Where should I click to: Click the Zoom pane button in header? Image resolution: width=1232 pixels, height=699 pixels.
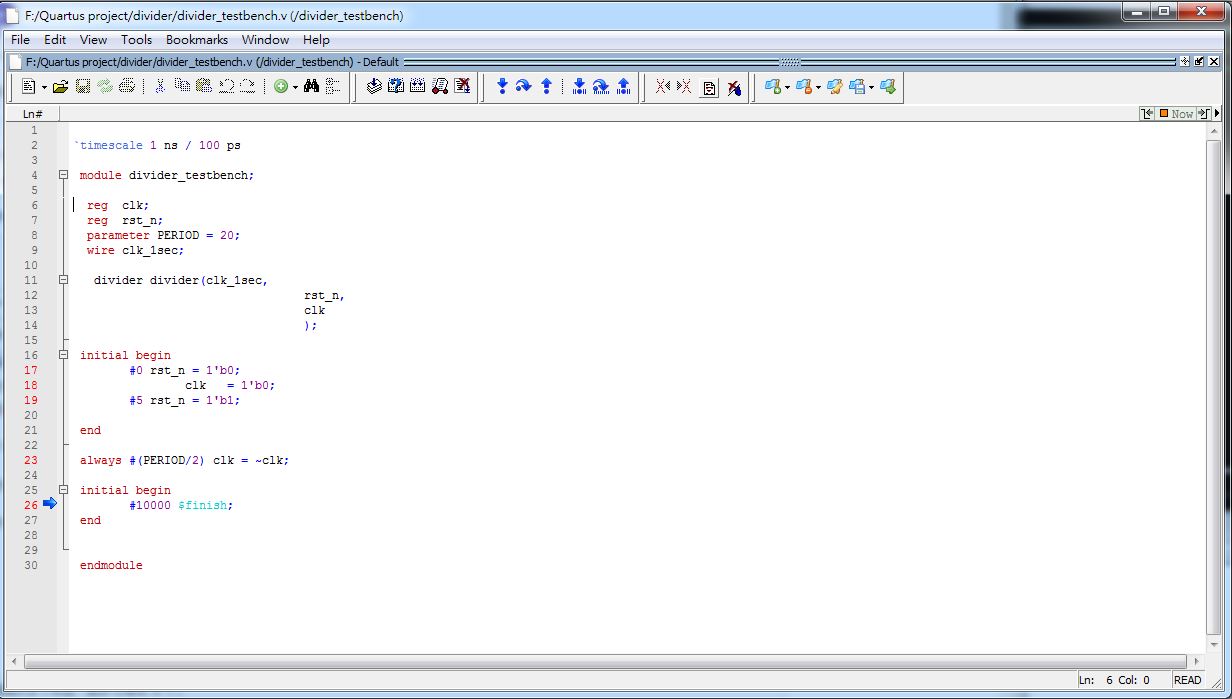point(1185,62)
